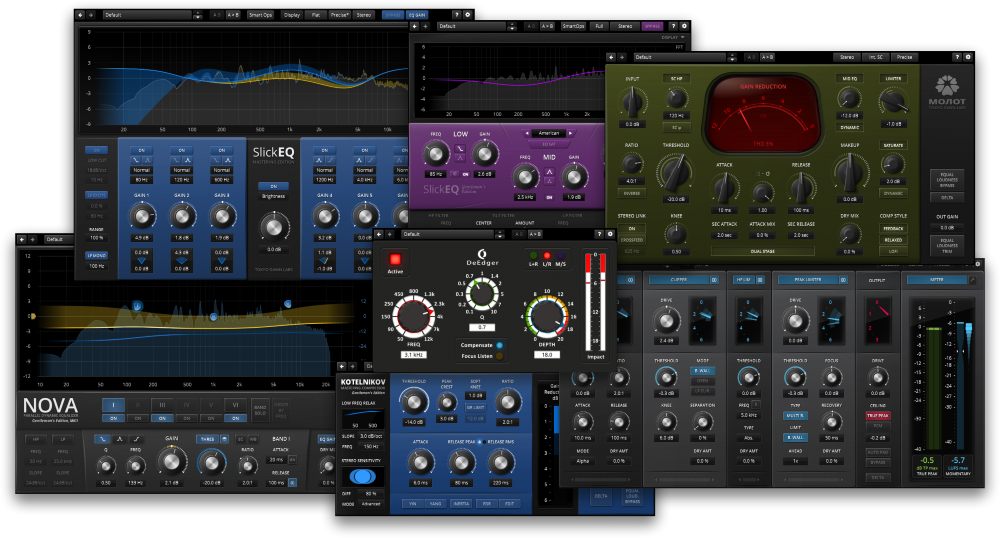Expand the American EQ model selector

(x=549, y=132)
